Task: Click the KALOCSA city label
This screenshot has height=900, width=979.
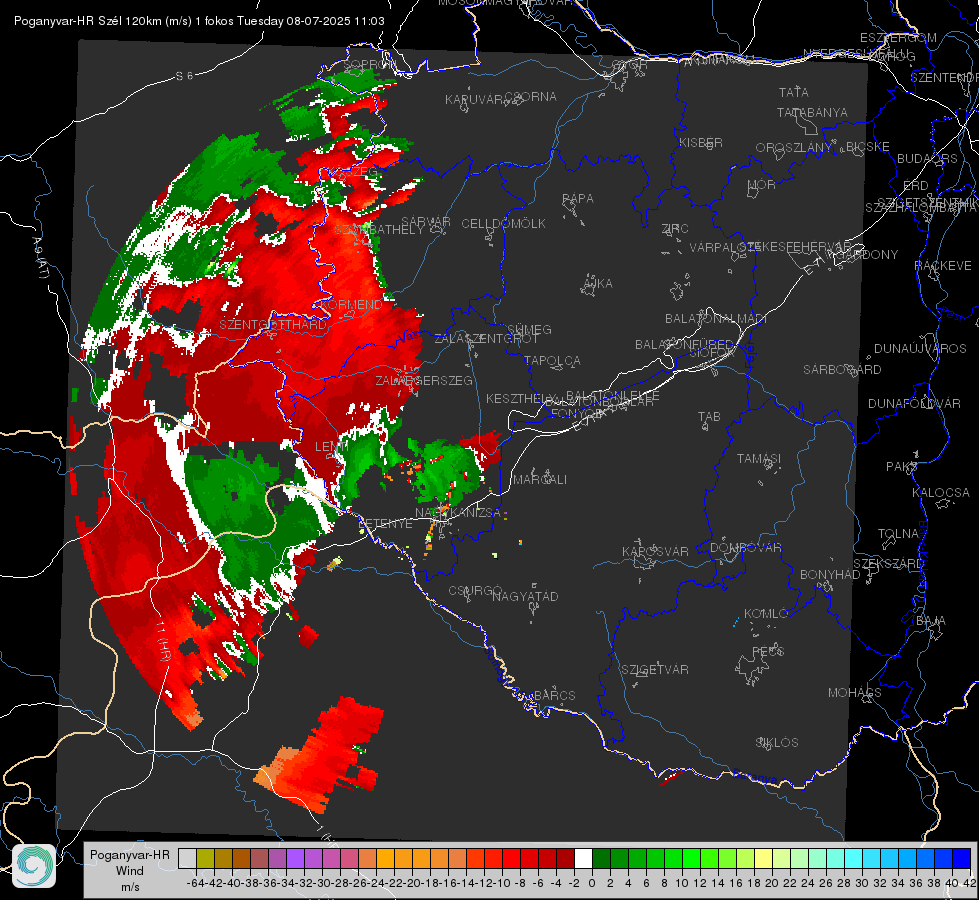Action: tap(941, 493)
